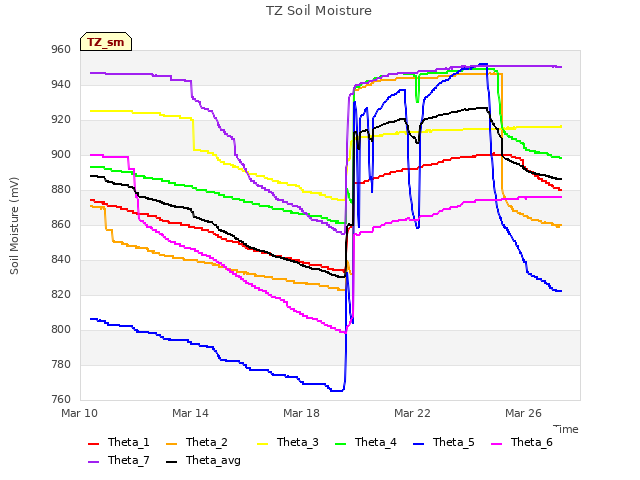Click the 820 y-axis tick label

(x=61, y=295)
